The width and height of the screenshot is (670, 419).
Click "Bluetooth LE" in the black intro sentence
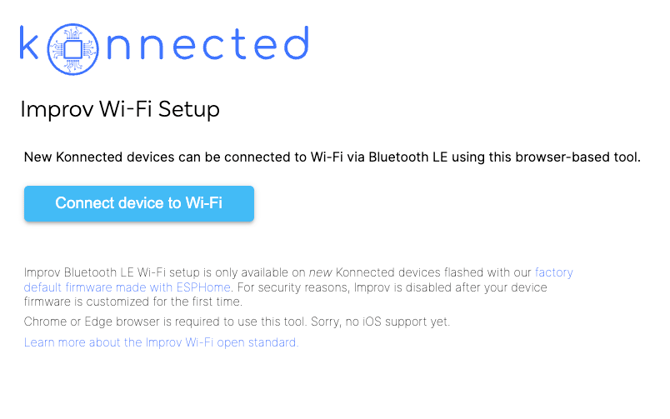click(408, 157)
